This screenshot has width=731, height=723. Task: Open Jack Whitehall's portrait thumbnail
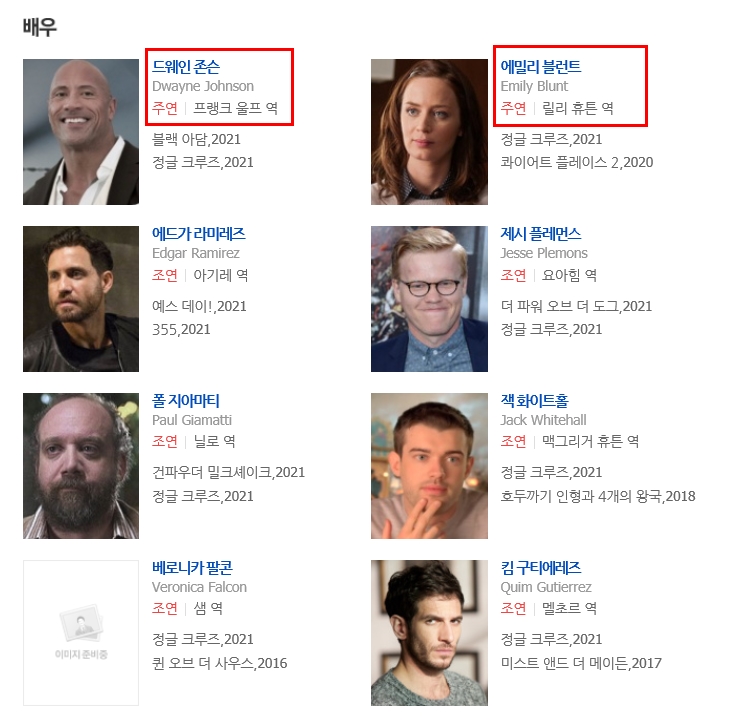tap(429, 466)
